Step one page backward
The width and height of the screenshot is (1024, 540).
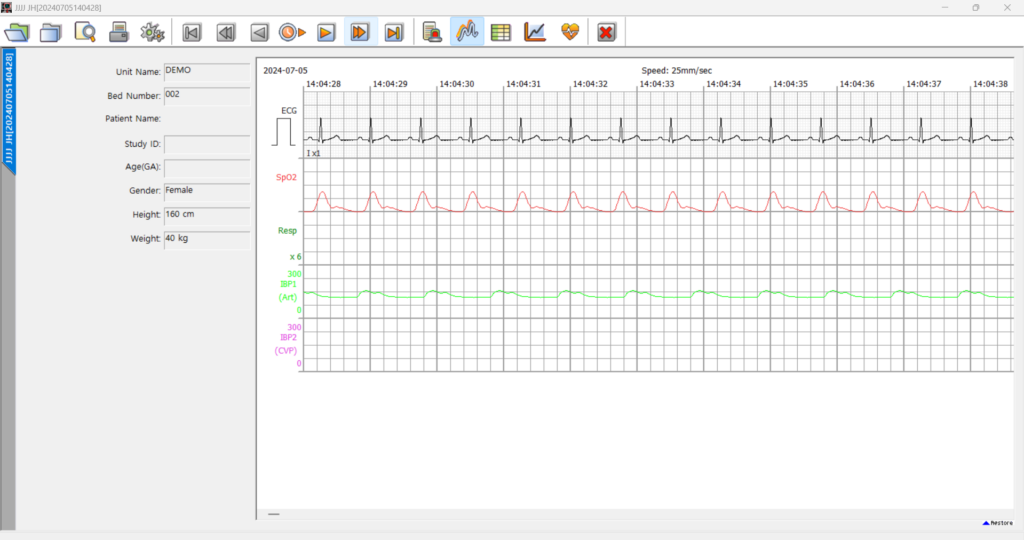point(259,32)
